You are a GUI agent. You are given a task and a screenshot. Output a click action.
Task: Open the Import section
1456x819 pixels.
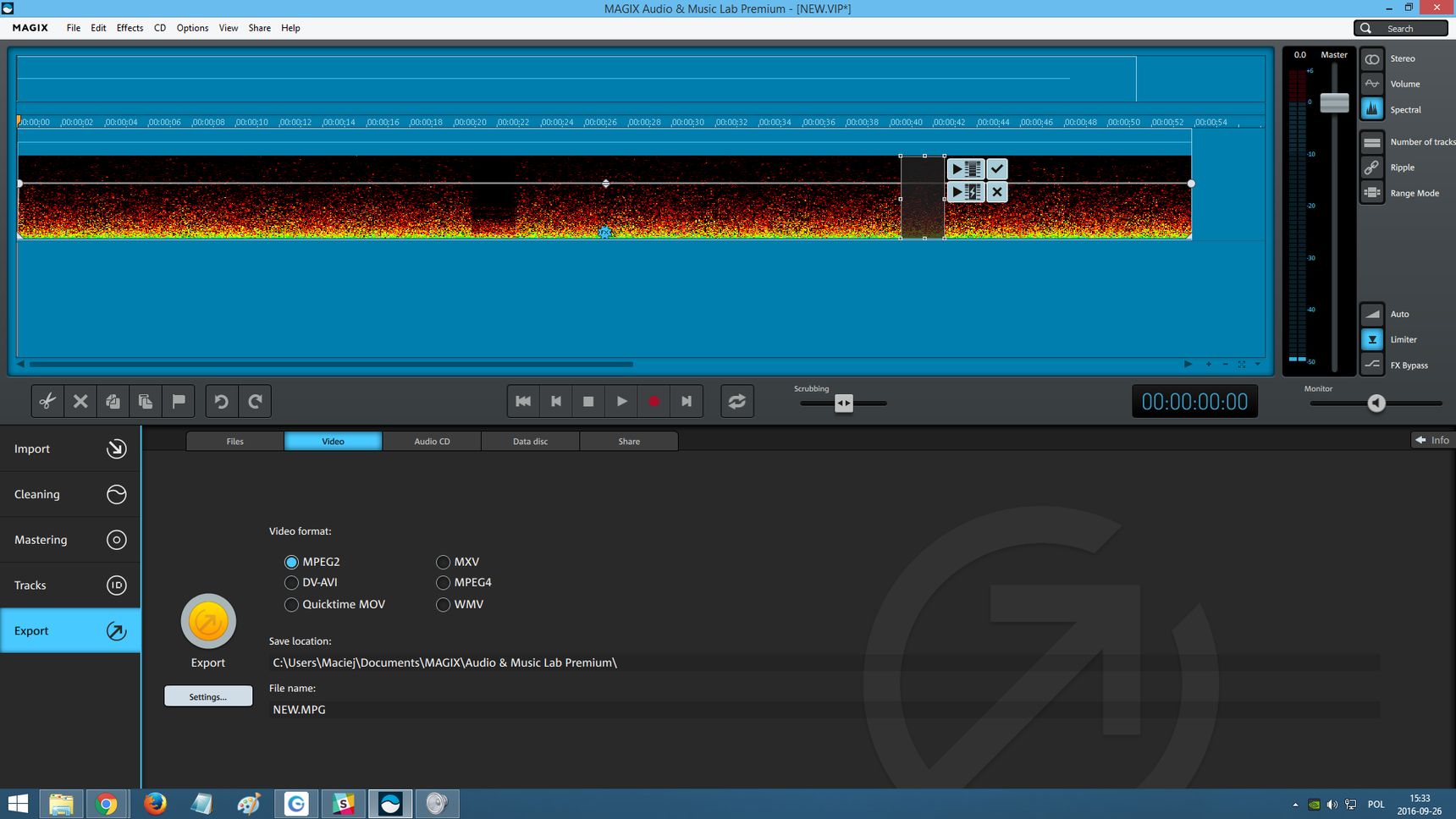[x=70, y=448]
